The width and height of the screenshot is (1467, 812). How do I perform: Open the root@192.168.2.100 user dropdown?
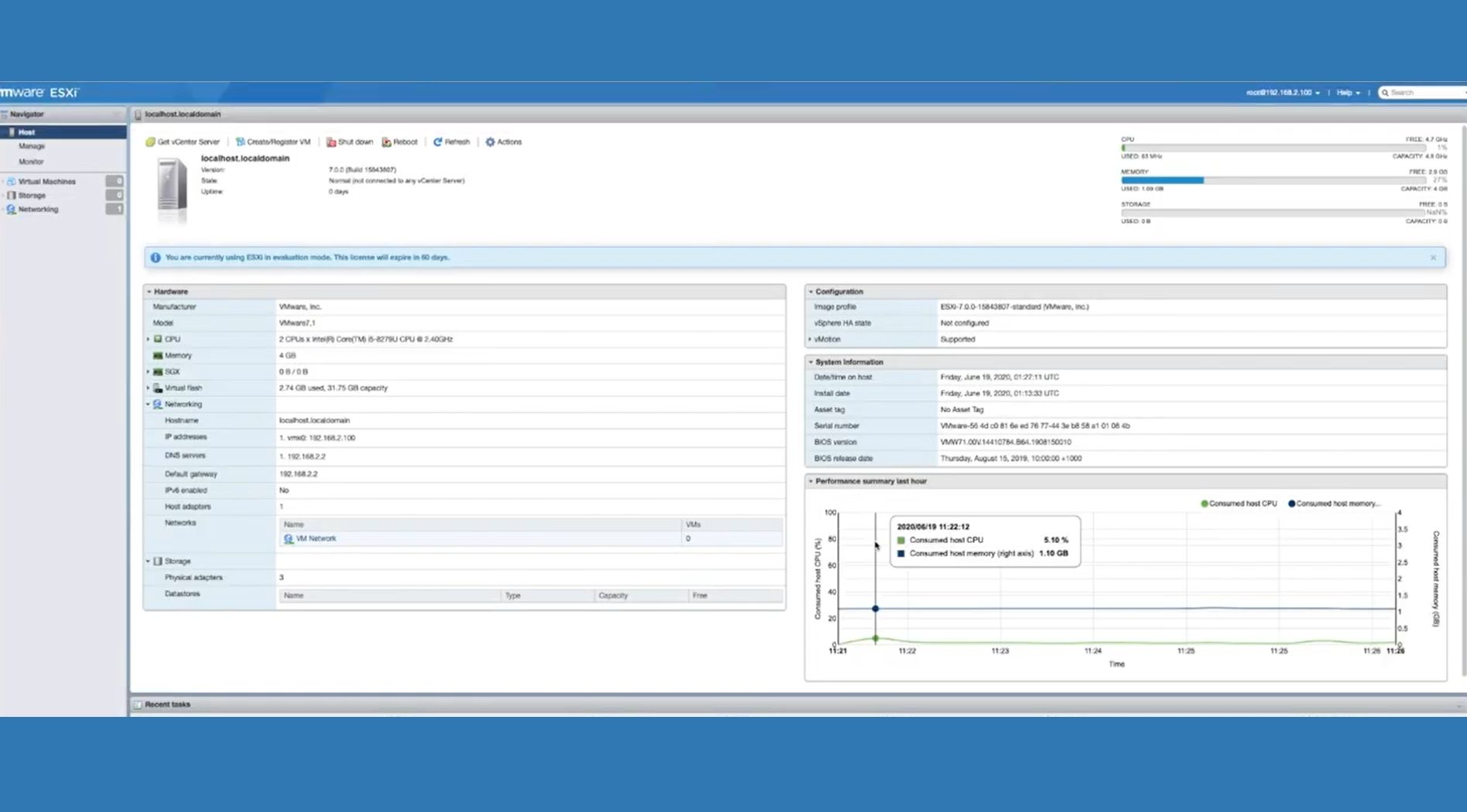1283,93
